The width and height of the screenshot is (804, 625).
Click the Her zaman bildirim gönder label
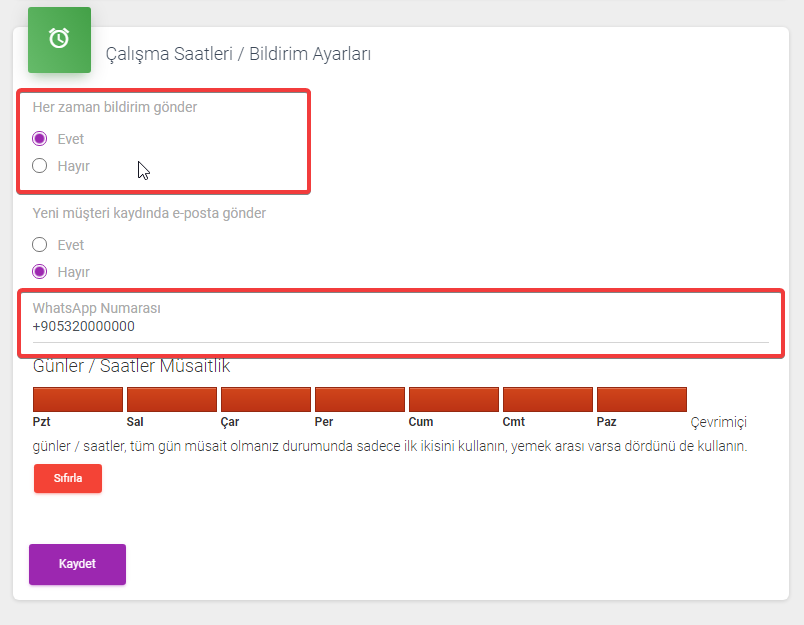pyautogui.click(x=115, y=107)
